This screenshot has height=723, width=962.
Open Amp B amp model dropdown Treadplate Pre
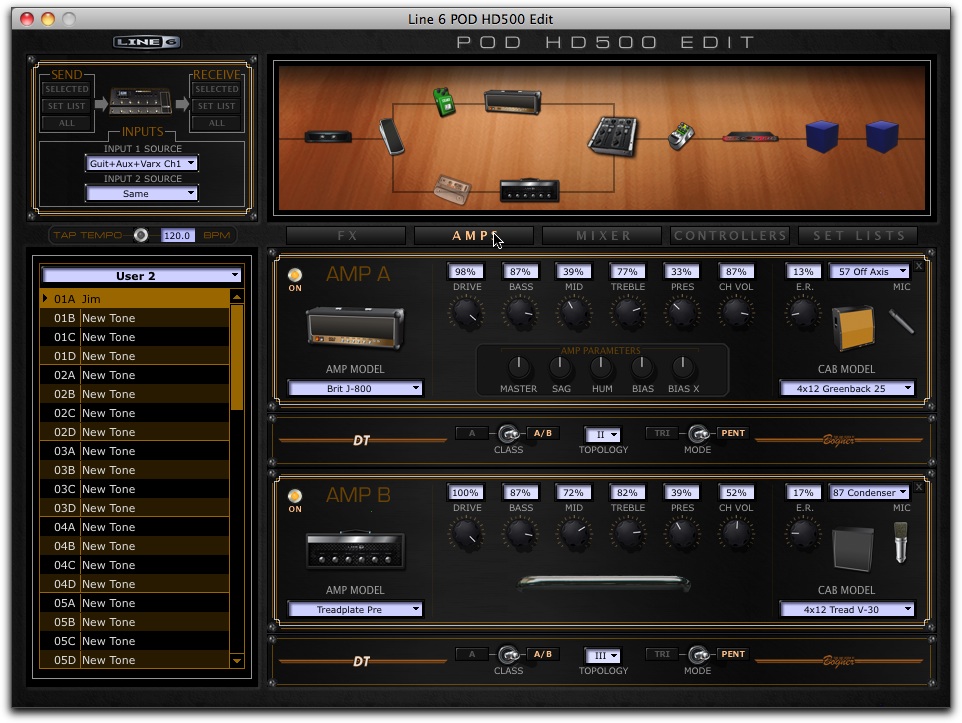tap(355, 609)
